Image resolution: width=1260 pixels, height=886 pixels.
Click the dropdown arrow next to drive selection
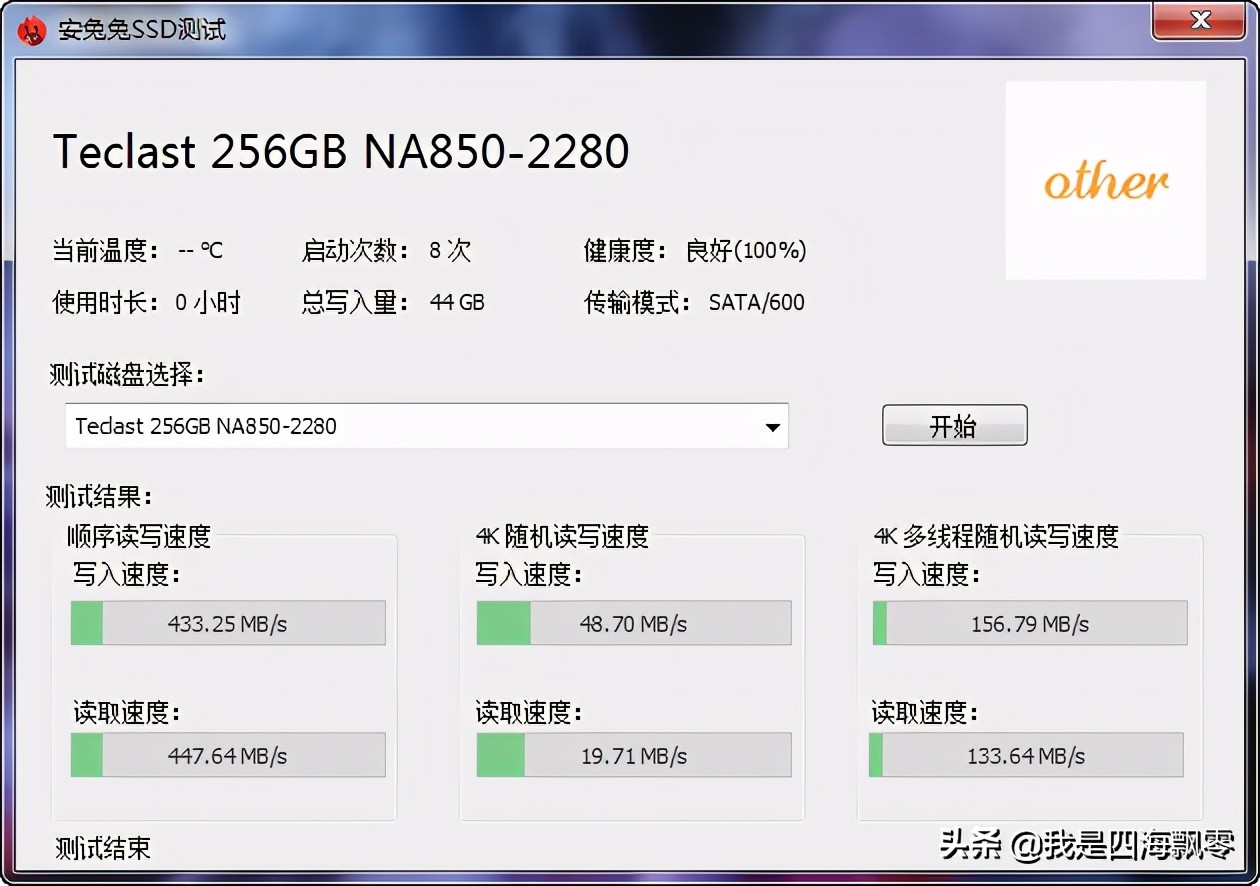(771, 426)
